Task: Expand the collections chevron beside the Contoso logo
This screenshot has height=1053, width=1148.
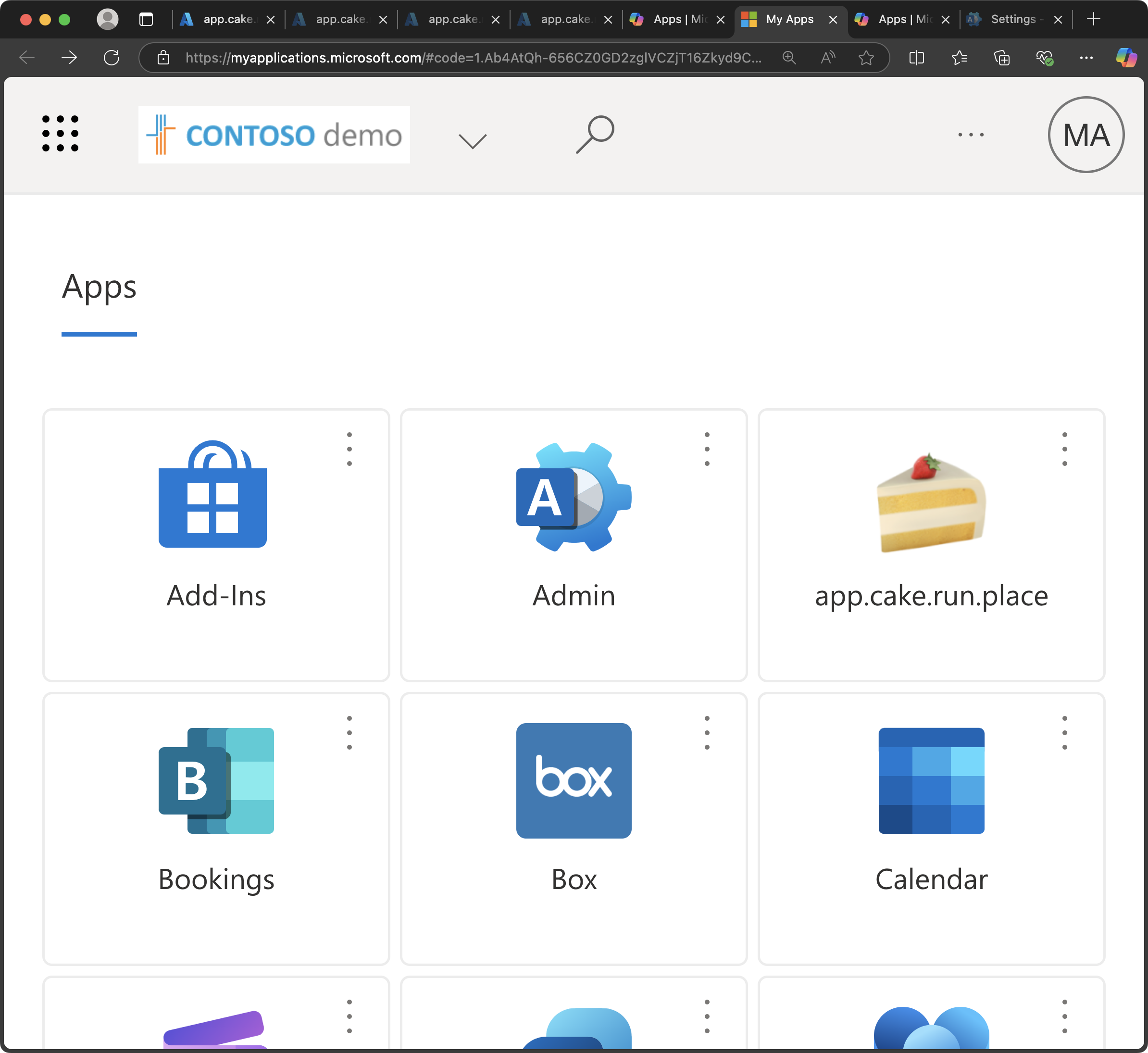Action: pos(472,141)
